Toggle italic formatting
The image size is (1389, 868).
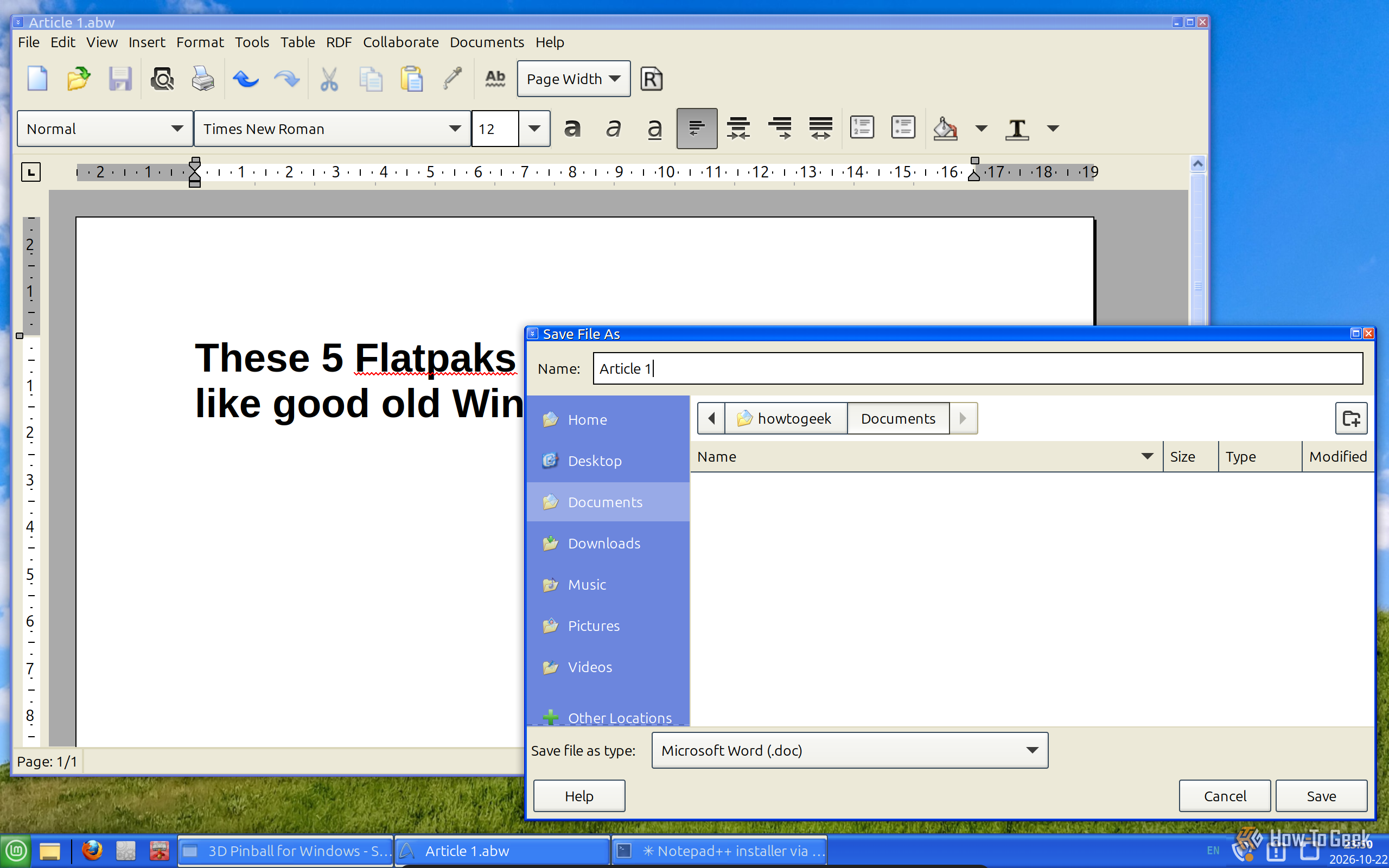[x=614, y=128]
